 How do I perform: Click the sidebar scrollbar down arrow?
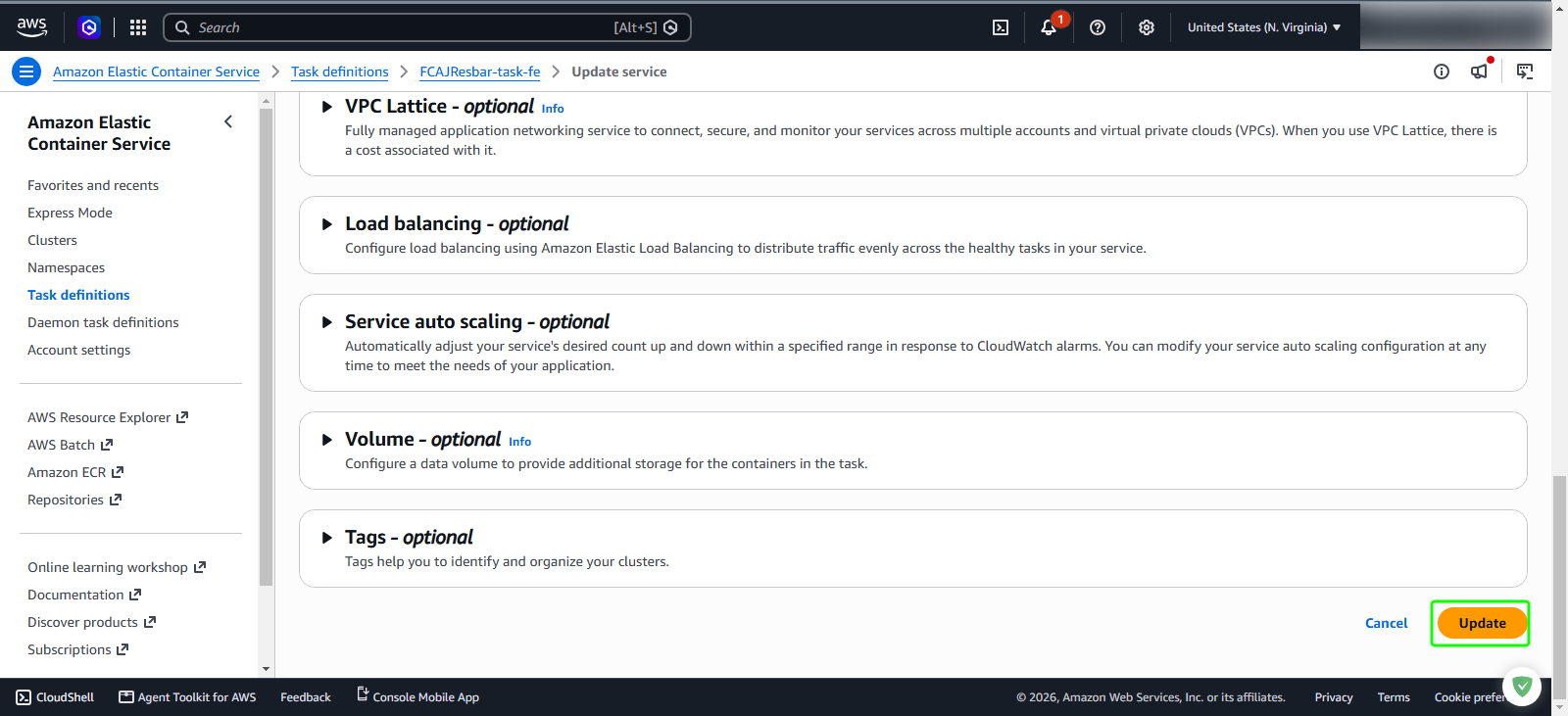click(x=266, y=669)
